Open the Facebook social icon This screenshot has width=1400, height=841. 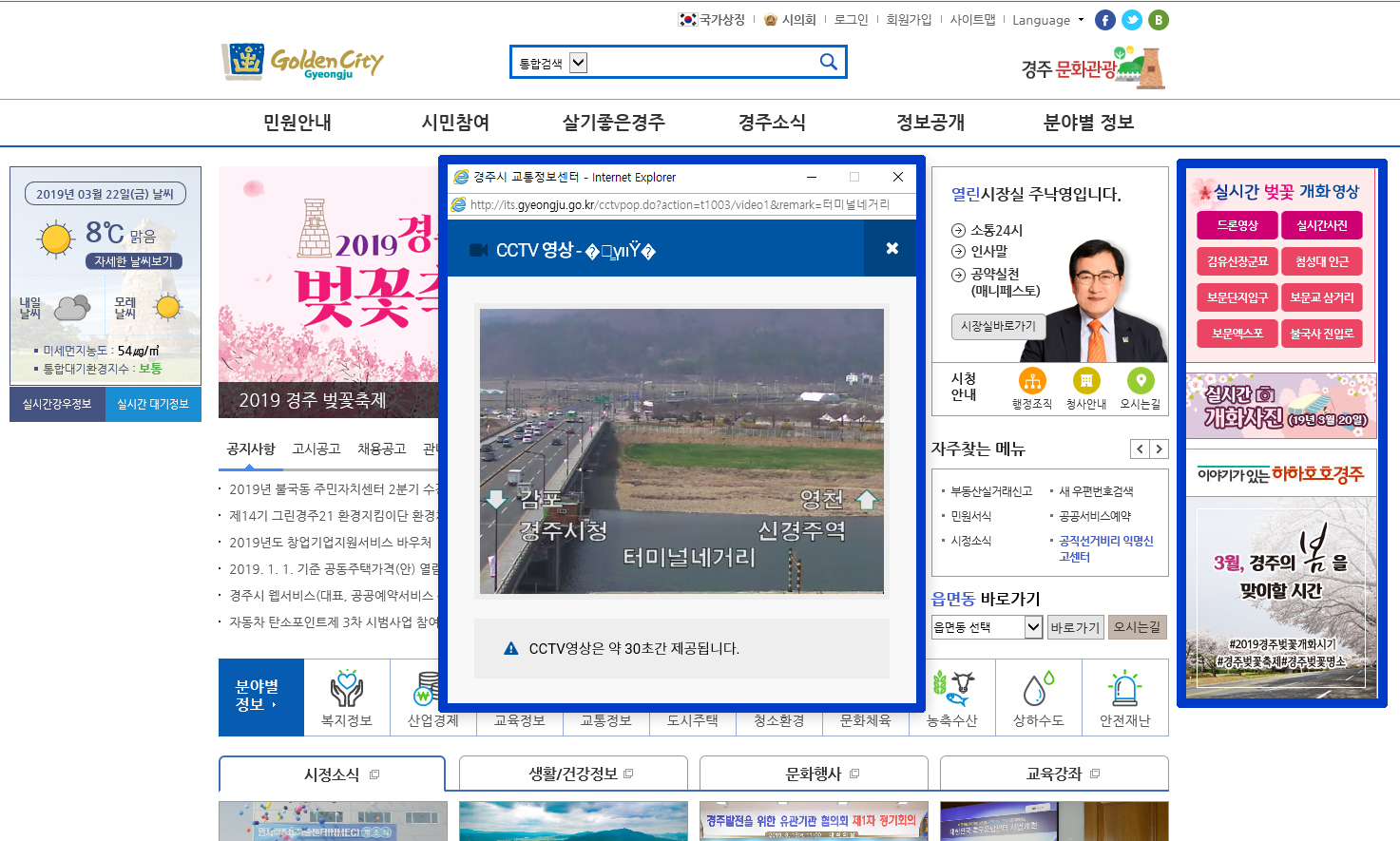pyautogui.click(x=1104, y=20)
